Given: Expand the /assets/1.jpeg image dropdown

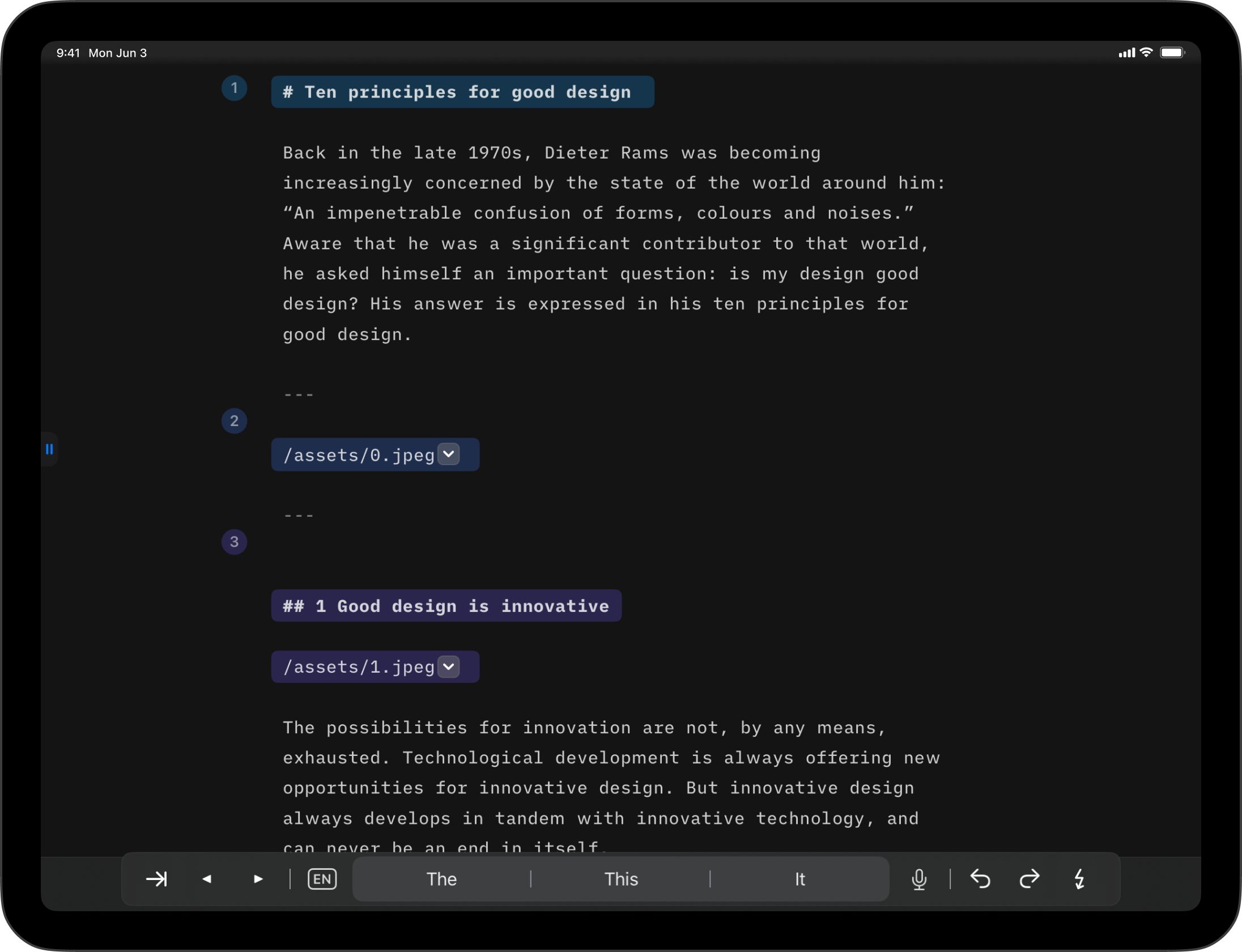Looking at the screenshot, I should [449, 666].
